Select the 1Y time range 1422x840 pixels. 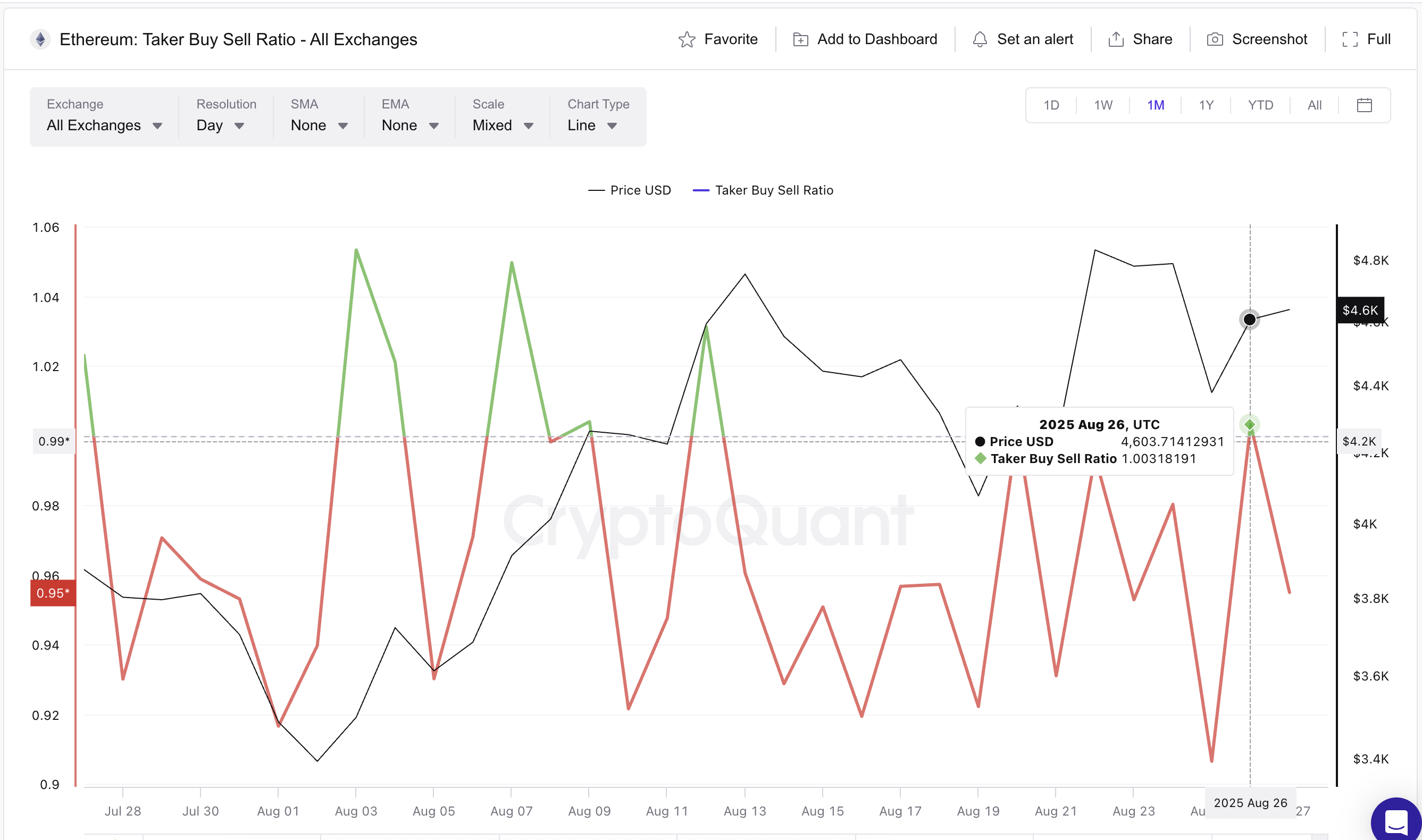pyautogui.click(x=1206, y=105)
